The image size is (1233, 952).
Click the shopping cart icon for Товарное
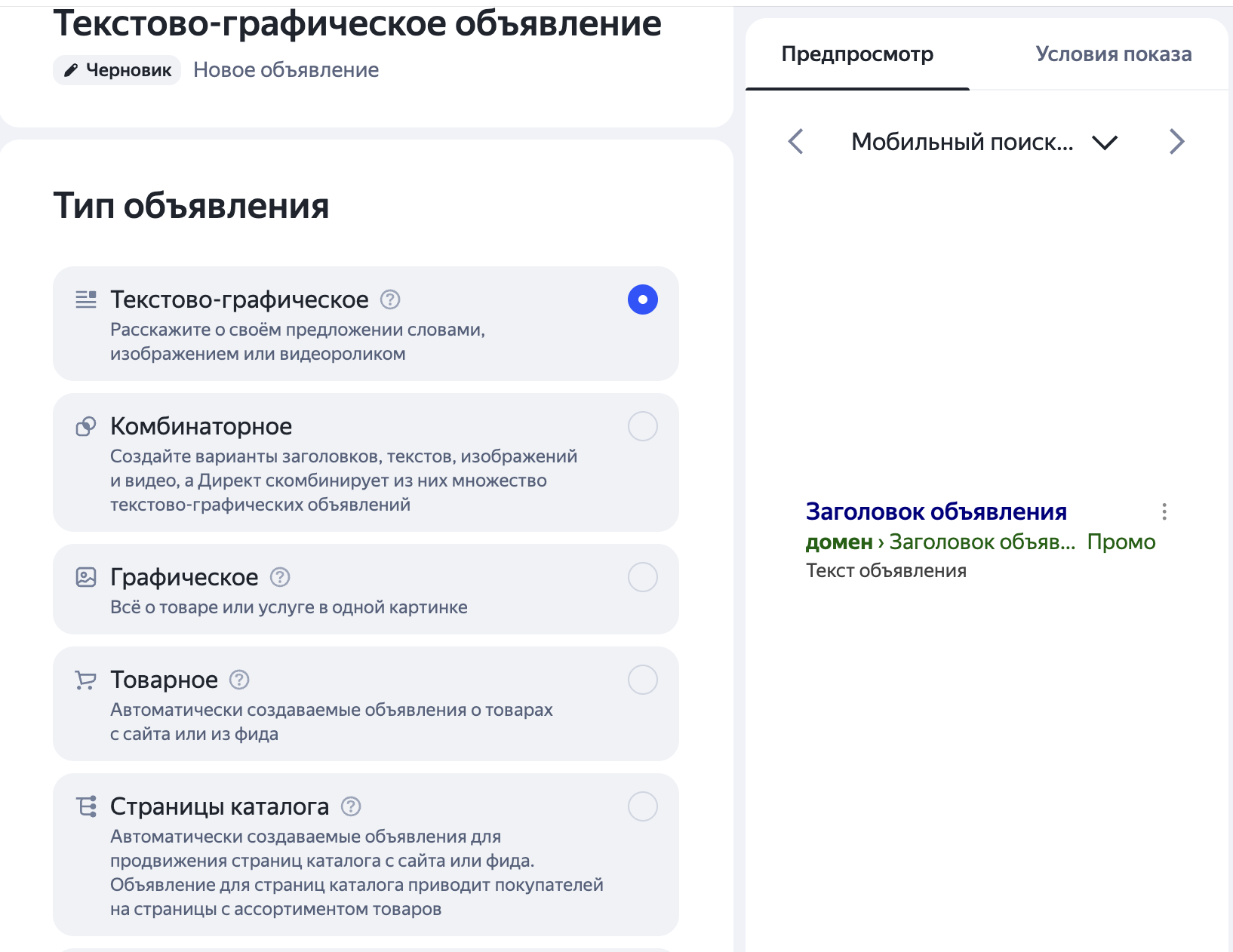pos(85,679)
